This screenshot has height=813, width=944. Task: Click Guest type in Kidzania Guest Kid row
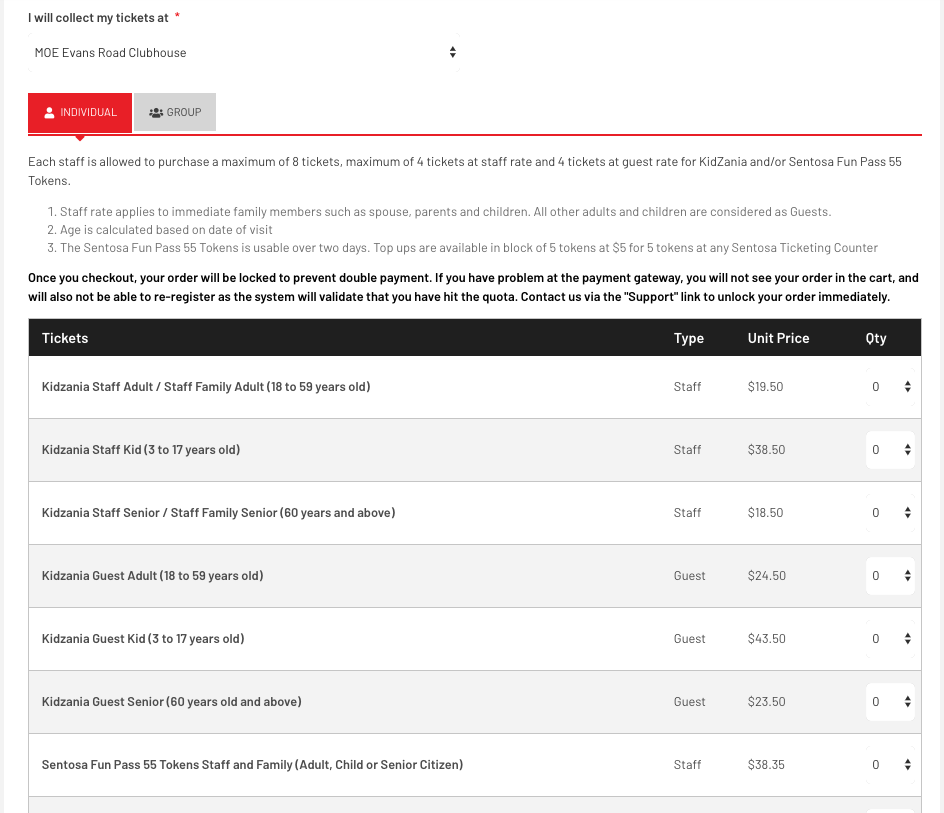point(689,638)
